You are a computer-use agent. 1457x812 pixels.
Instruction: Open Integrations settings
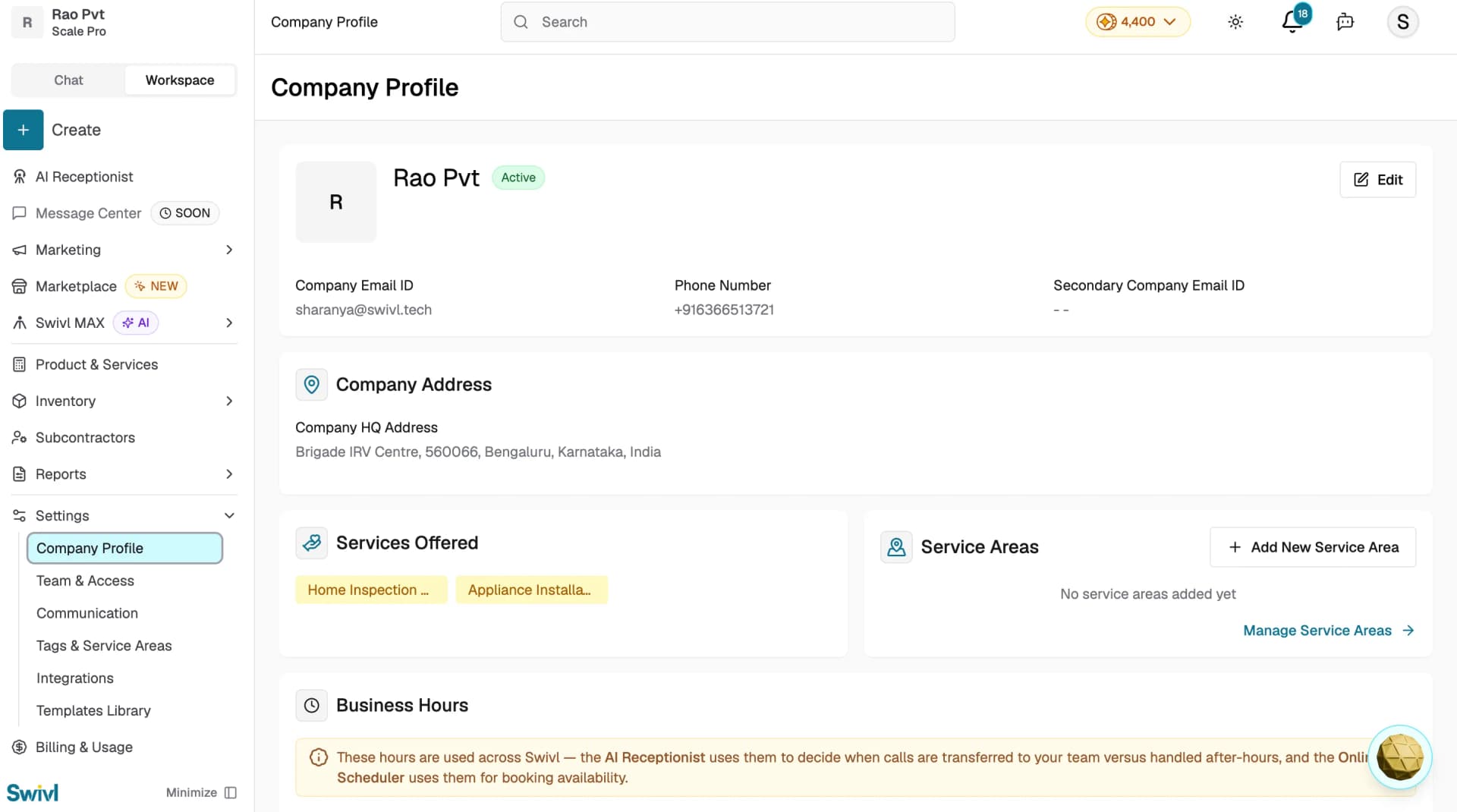coord(75,678)
